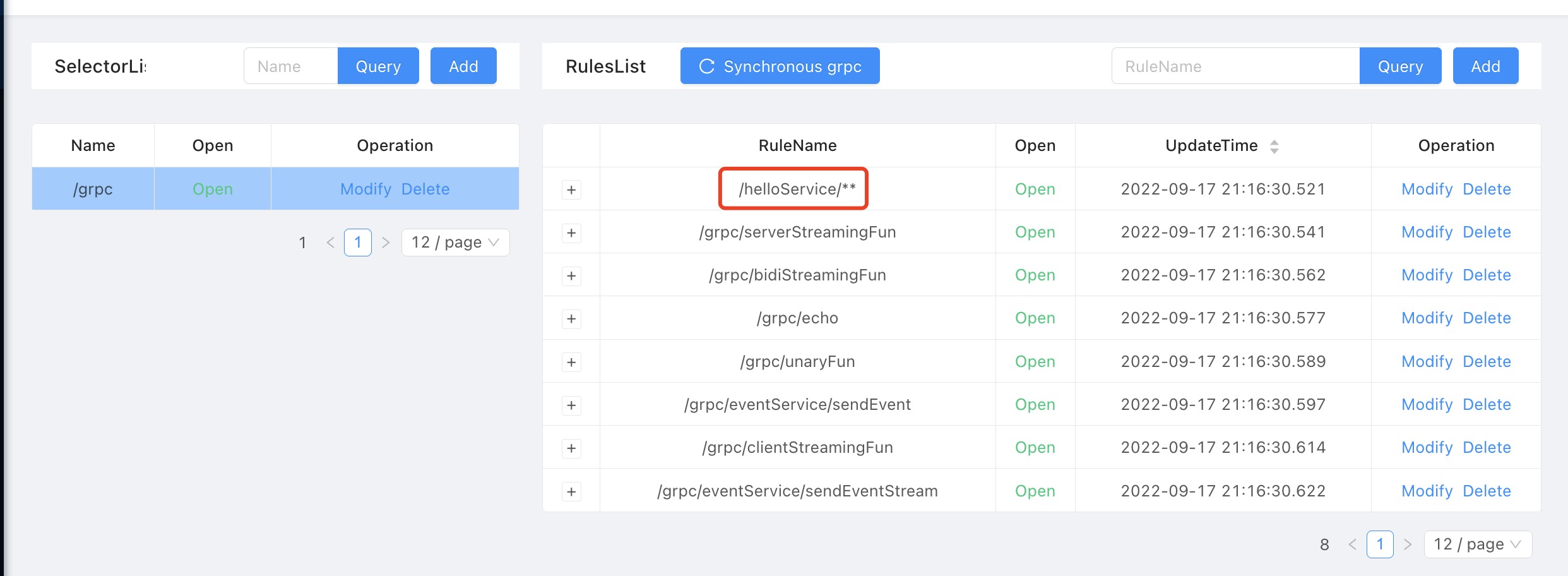Viewport: 1568px width, 576px height.
Task: Modify the /helloService/** rule
Action: 1427,189
